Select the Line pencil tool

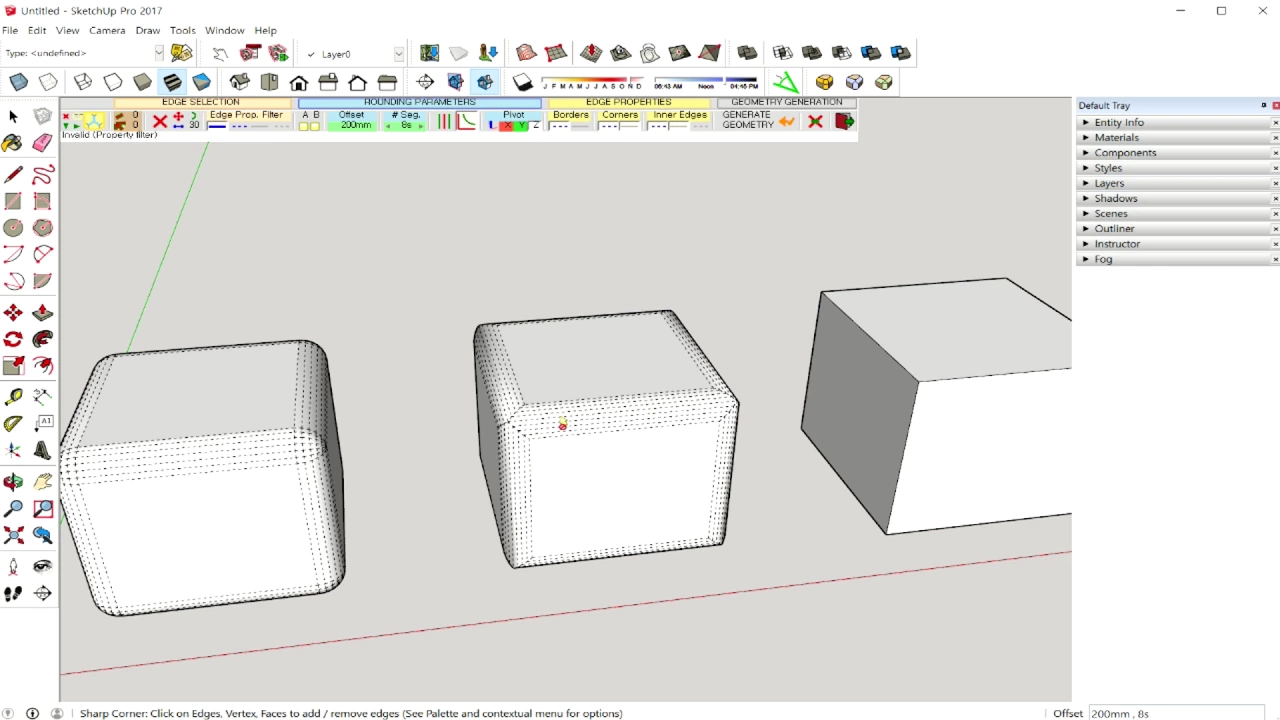coord(13,176)
